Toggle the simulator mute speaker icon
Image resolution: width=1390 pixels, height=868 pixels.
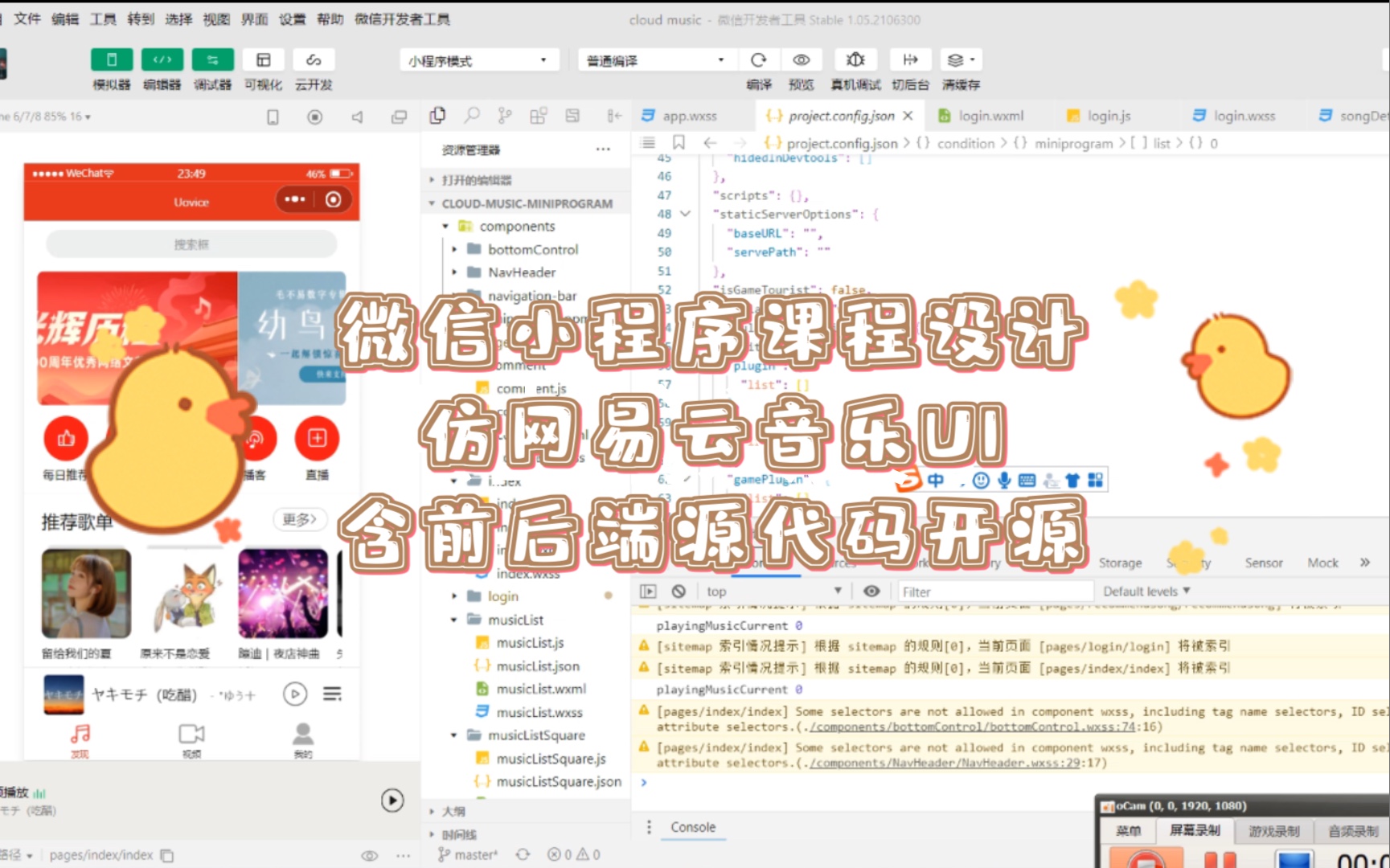tap(357, 117)
